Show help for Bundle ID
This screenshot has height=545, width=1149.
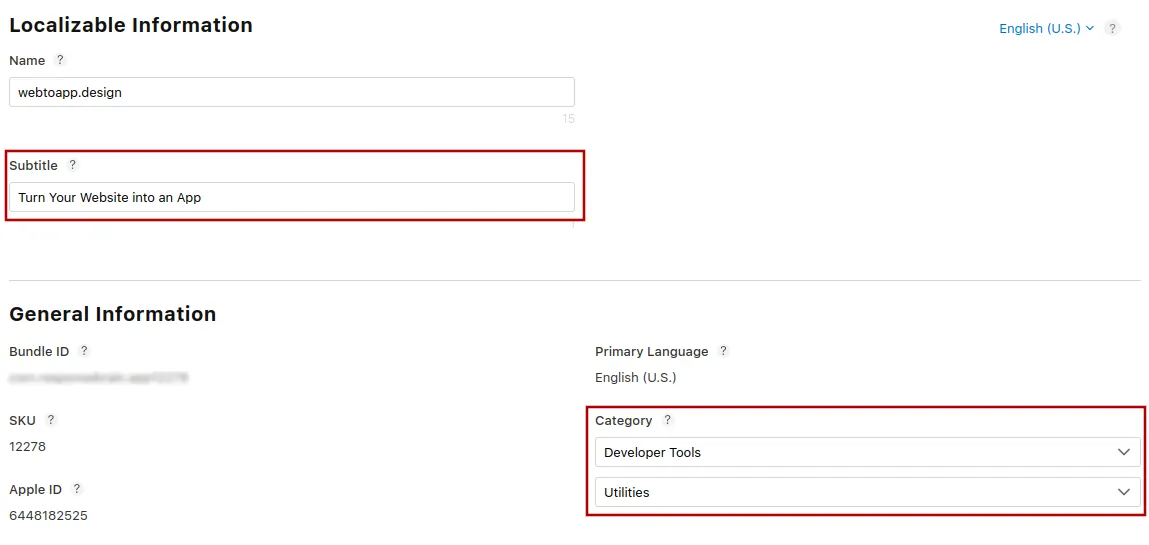(84, 351)
